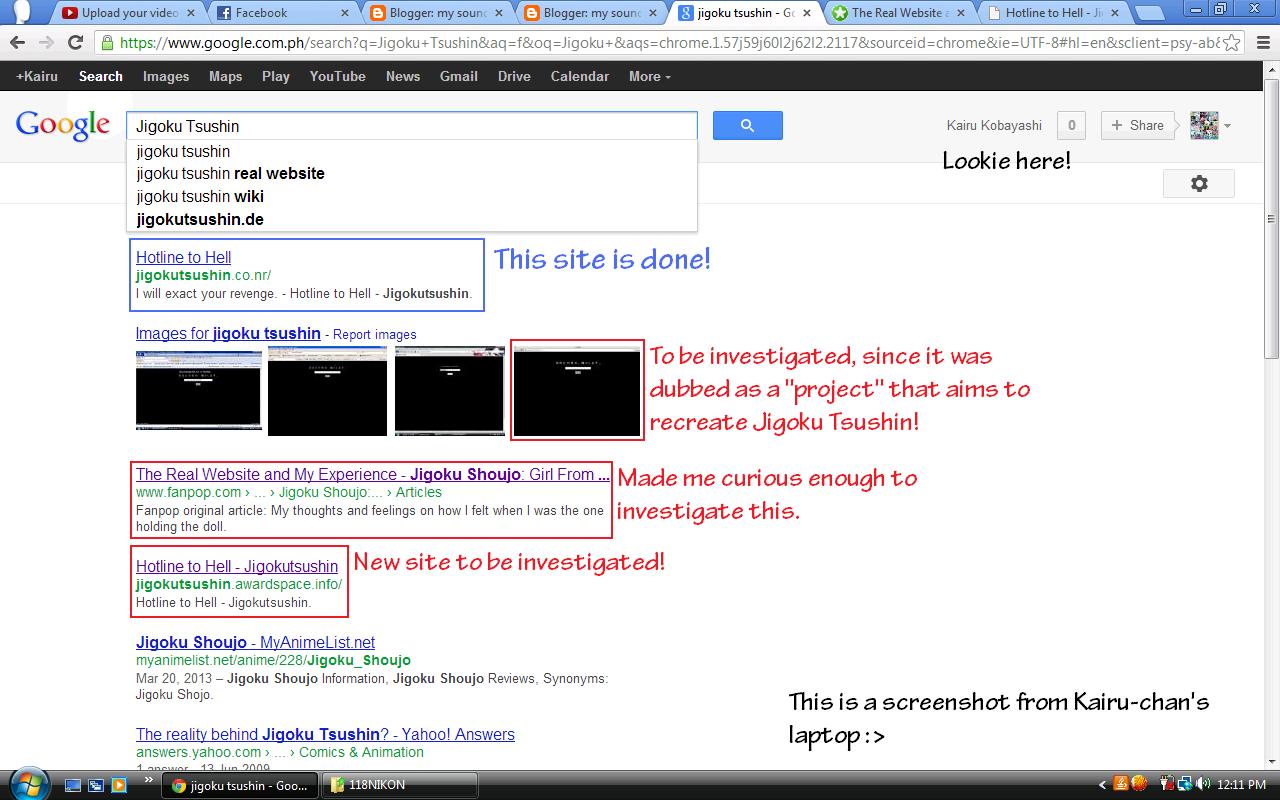Select the first suggestion 'jigoku tsushin'
Viewport: 1280px width, 800px height.
[x=412, y=152]
